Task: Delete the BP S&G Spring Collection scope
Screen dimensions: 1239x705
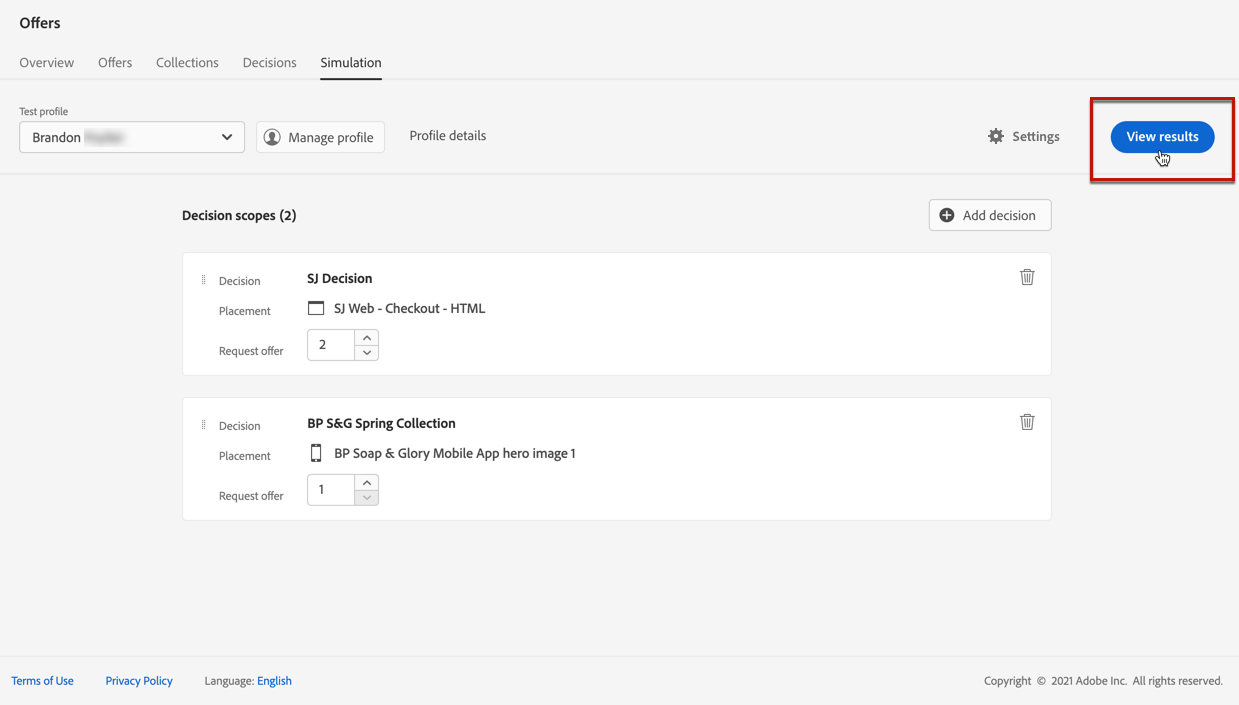Action: pos(1027,422)
